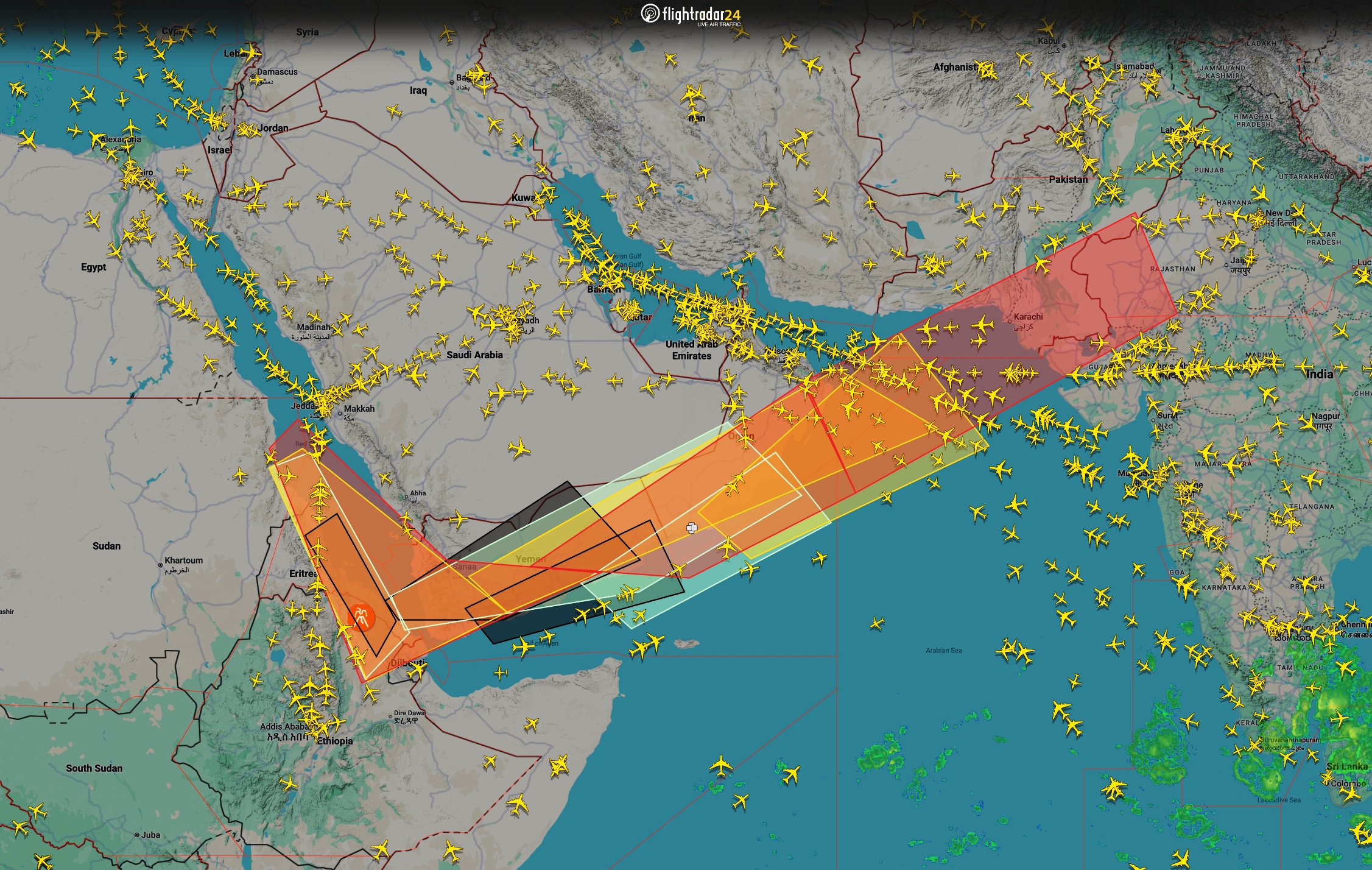Click the small white marker in the orange zone east of the Yemen label
The width and height of the screenshot is (1372, 870).
[691, 528]
